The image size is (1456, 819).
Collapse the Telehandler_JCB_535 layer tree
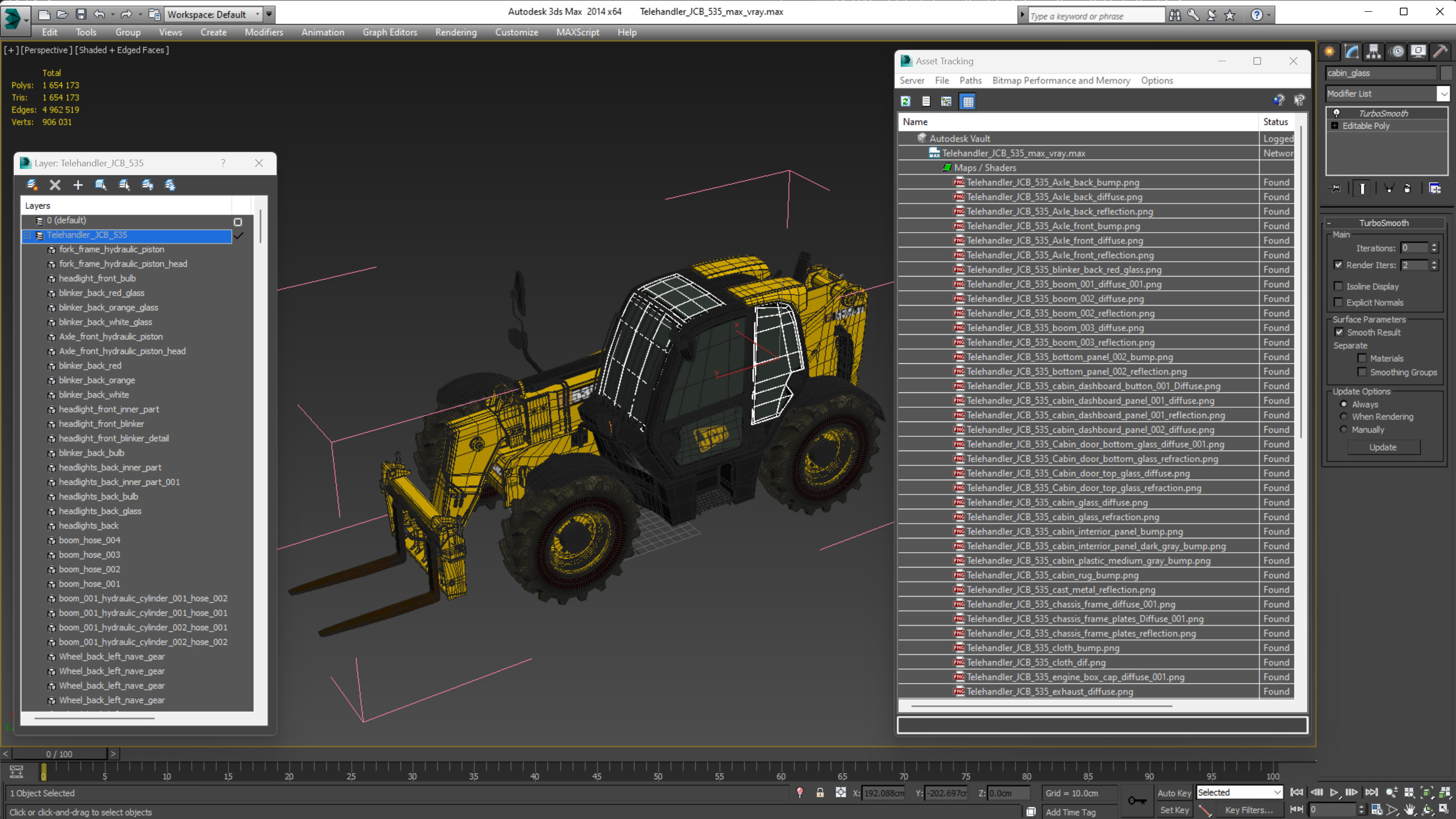[27, 235]
